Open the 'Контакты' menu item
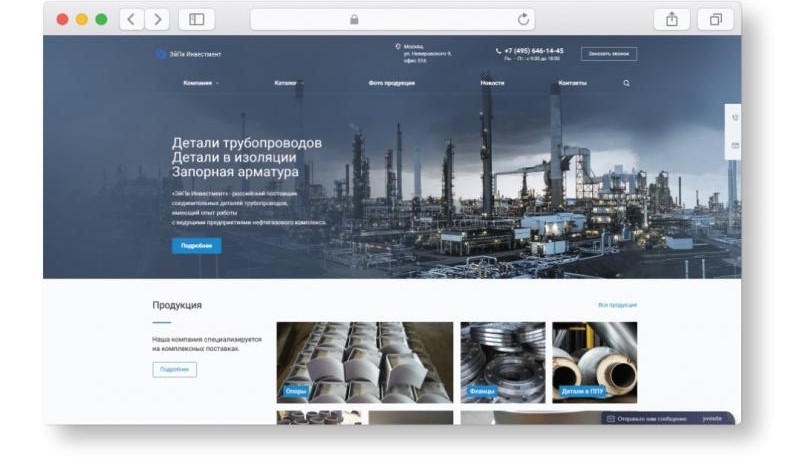 [572, 83]
